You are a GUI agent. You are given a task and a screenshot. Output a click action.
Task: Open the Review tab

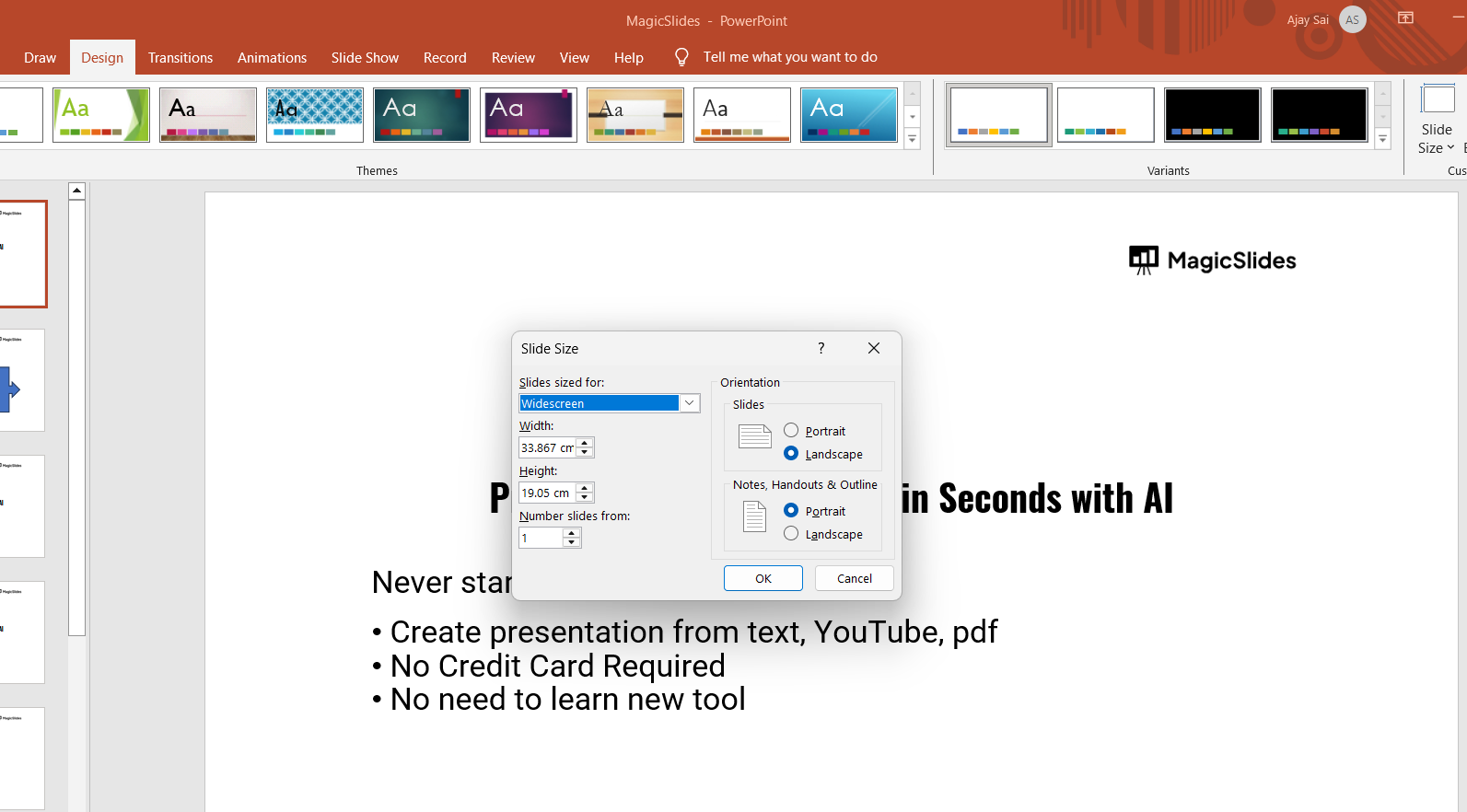(513, 57)
